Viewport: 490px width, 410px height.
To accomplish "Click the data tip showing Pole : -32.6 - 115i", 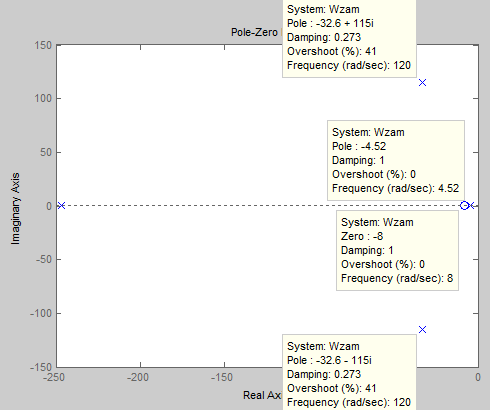I will pyautogui.click(x=349, y=372).
